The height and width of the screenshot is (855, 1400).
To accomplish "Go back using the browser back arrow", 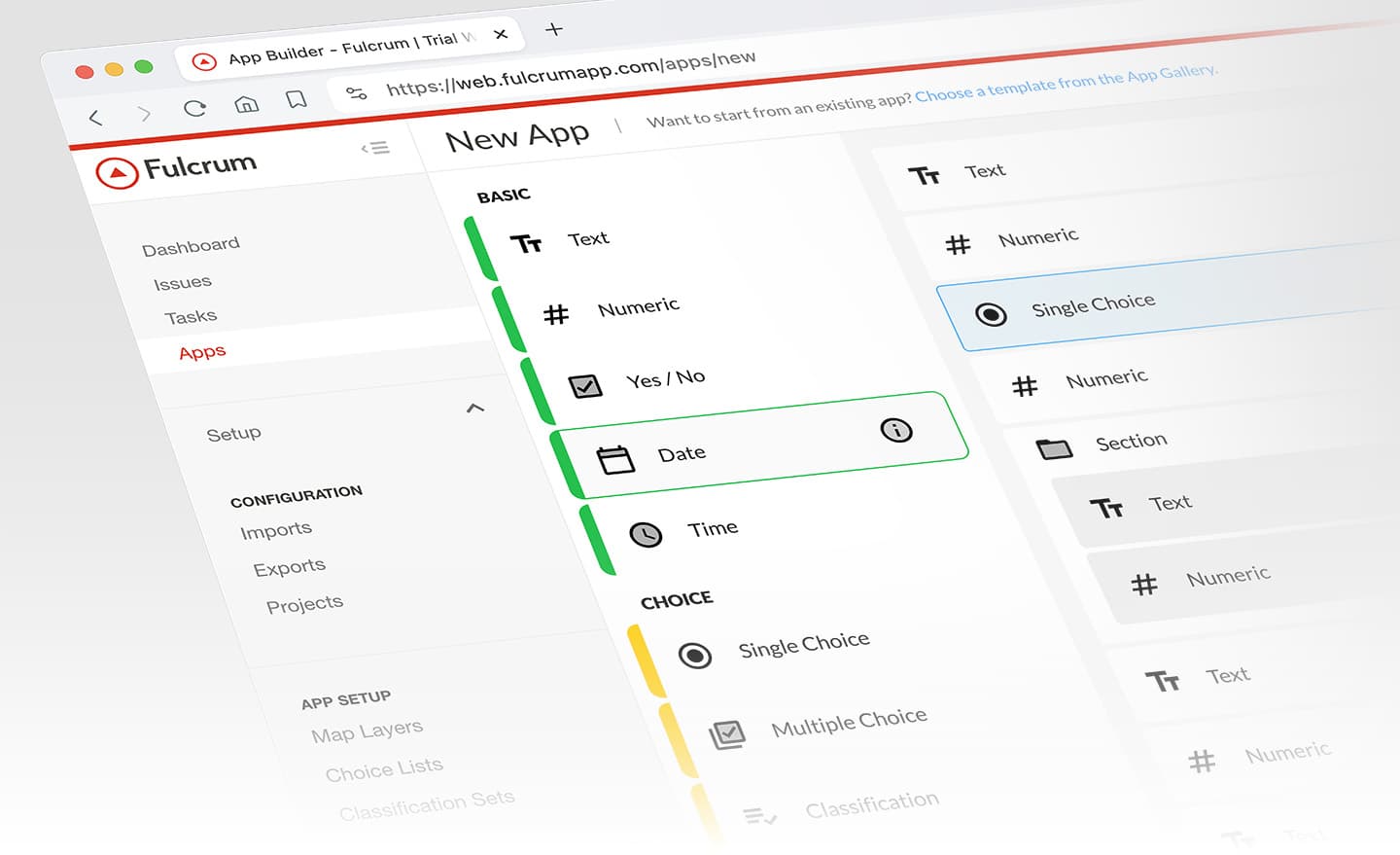I will tap(95, 119).
